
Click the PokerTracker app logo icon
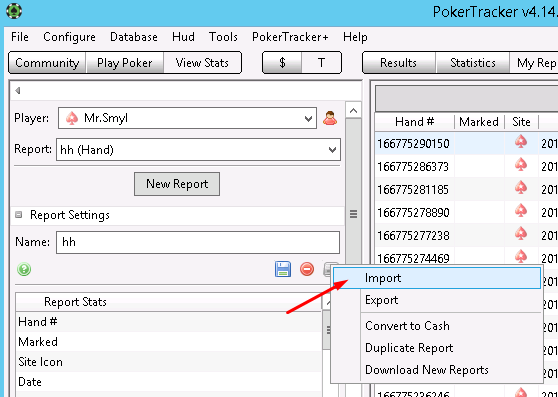point(14,11)
